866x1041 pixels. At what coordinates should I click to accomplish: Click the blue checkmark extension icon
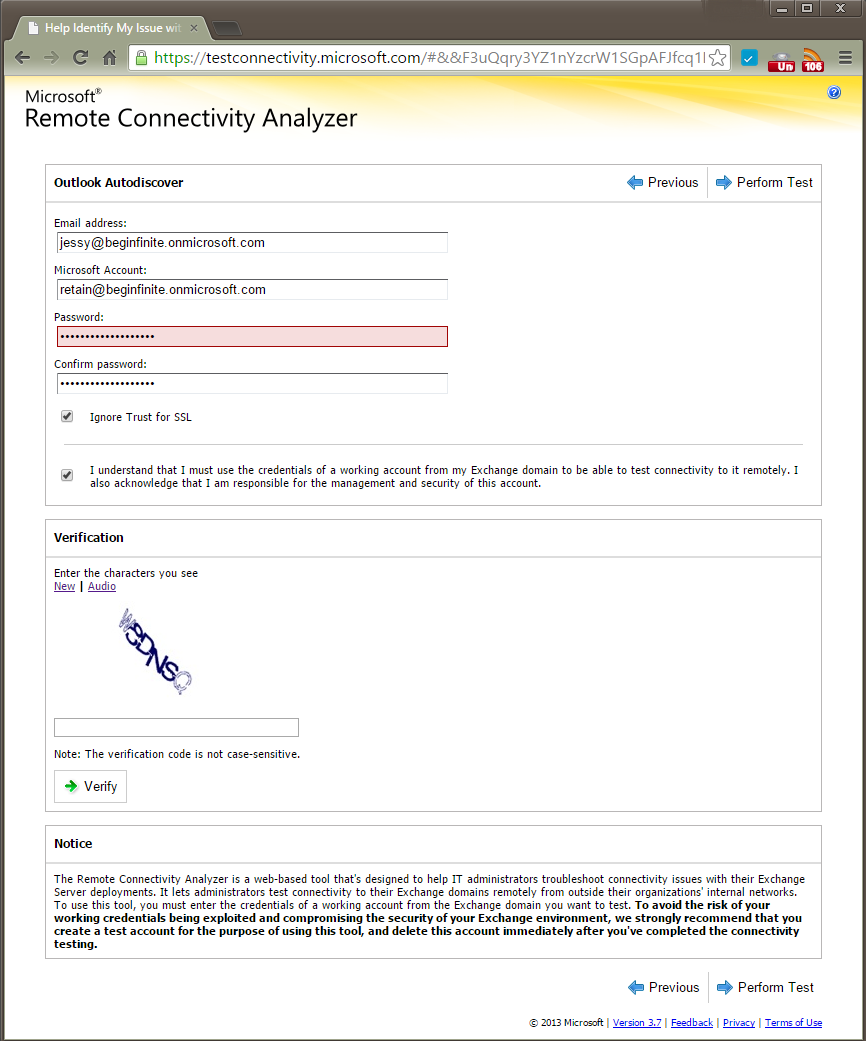[748, 58]
